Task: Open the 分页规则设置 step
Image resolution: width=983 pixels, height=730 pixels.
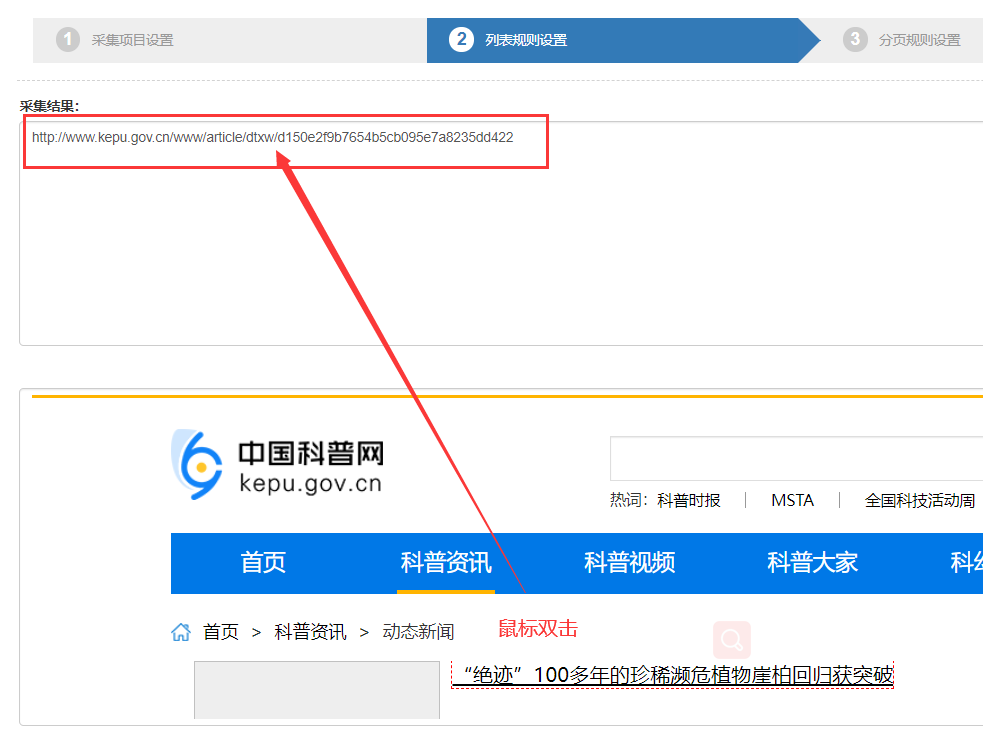Action: tap(918, 40)
